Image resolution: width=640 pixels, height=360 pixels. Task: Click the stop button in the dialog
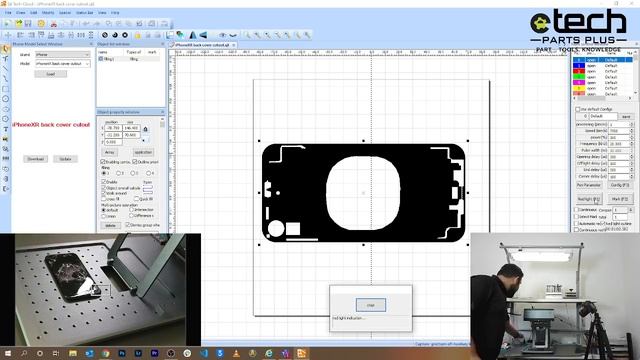coord(371,305)
